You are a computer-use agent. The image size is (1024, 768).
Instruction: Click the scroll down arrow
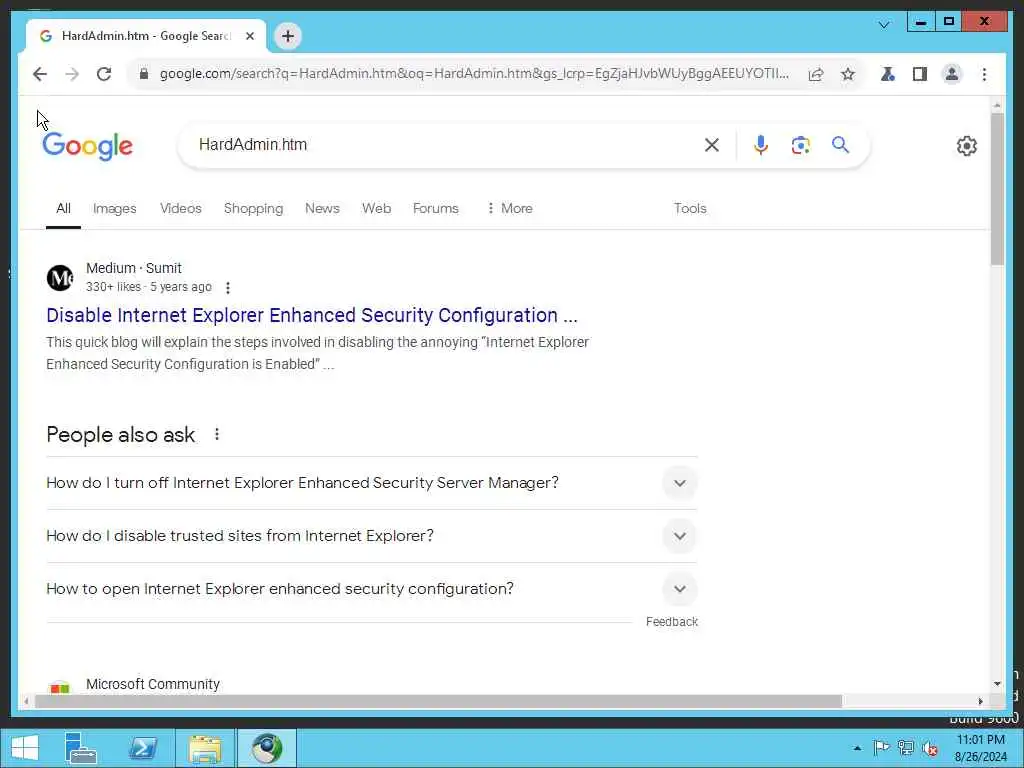click(x=997, y=684)
